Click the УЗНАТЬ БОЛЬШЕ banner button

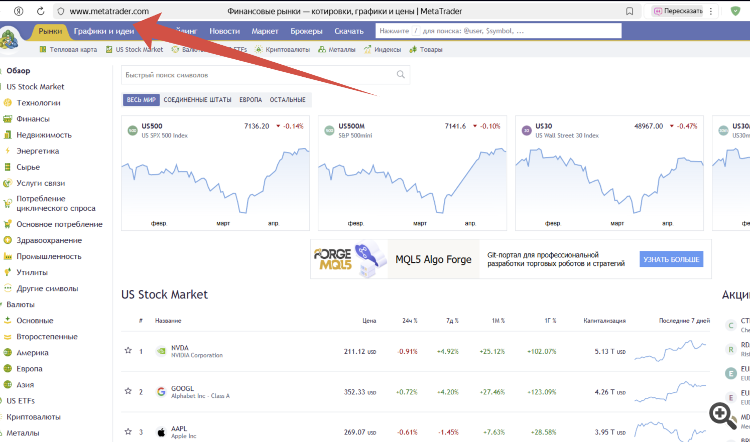click(x=671, y=259)
